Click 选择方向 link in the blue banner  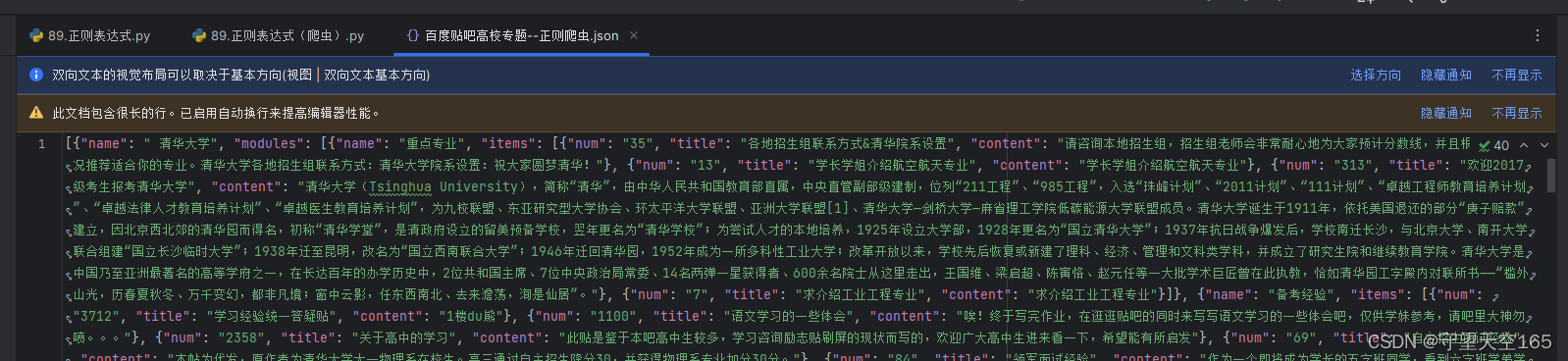point(1376,75)
